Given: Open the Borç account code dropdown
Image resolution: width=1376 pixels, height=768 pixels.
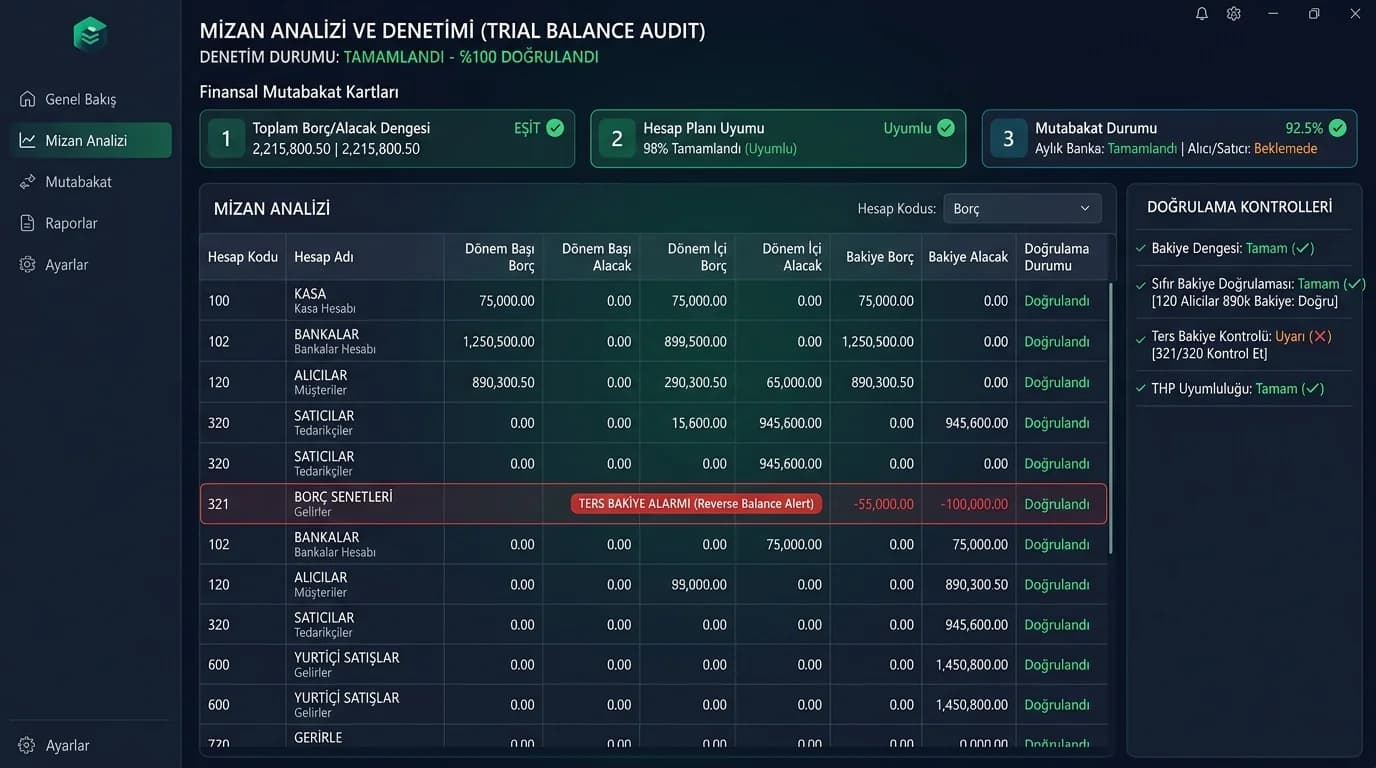Looking at the screenshot, I should [x=1022, y=208].
